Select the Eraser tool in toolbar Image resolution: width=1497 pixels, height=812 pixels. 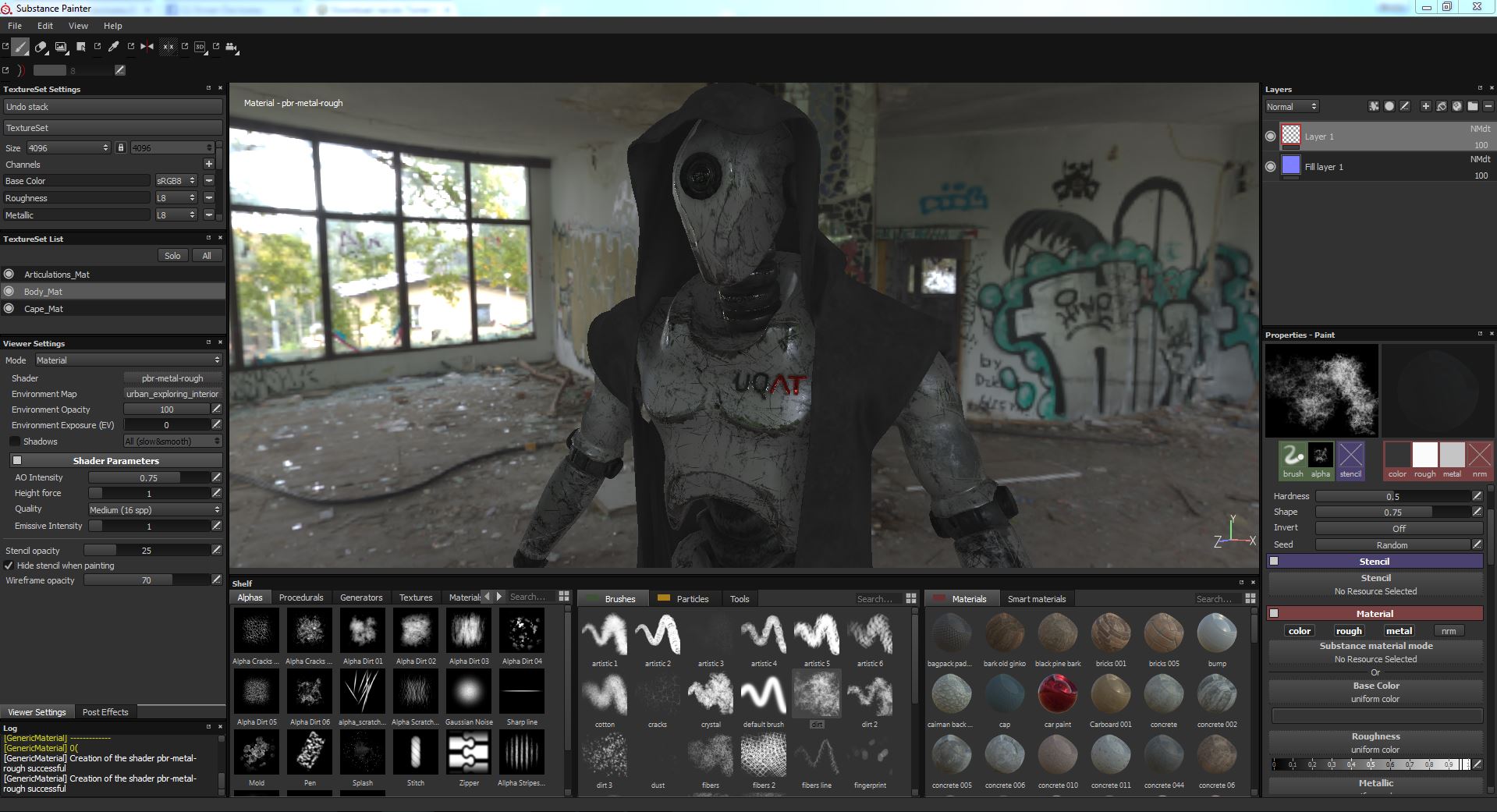41,48
